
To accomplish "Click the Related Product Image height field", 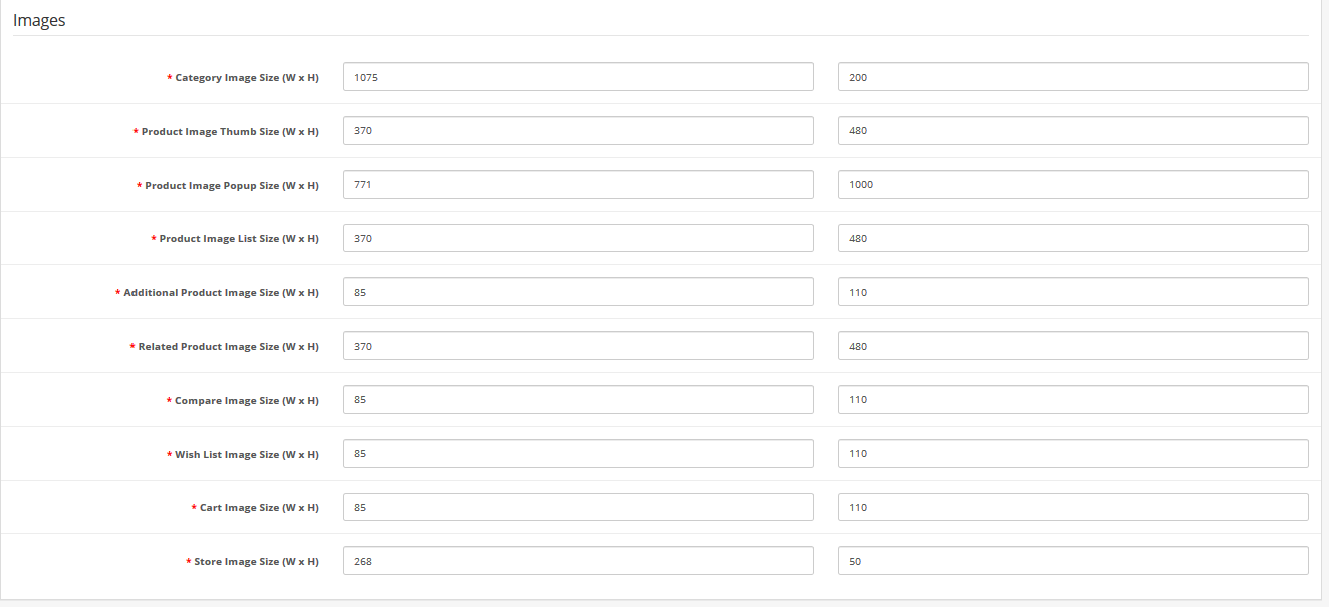I will (x=1073, y=346).
